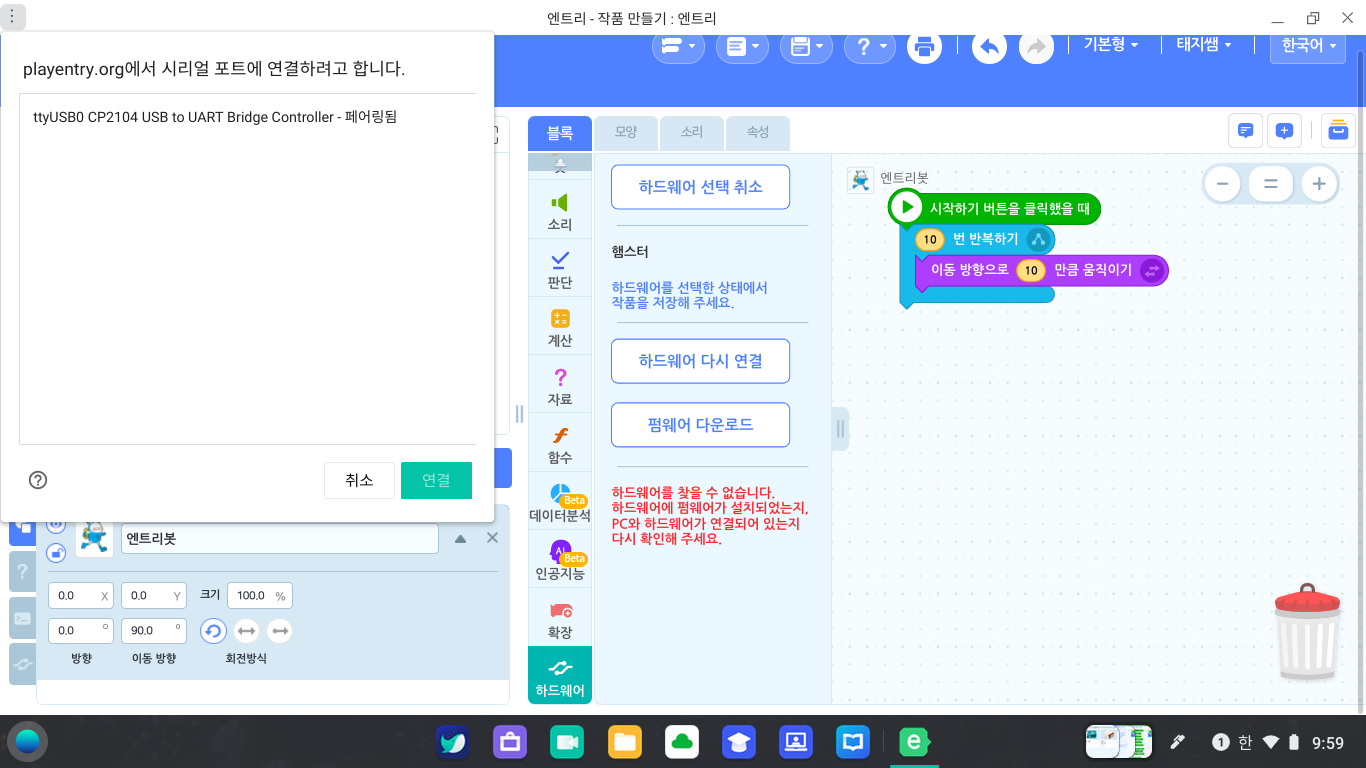Click the 하드웨어 선택 취소 button
The width and height of the screenshot is (1366, 768).
pyautogui.click(x=700, y=187)
